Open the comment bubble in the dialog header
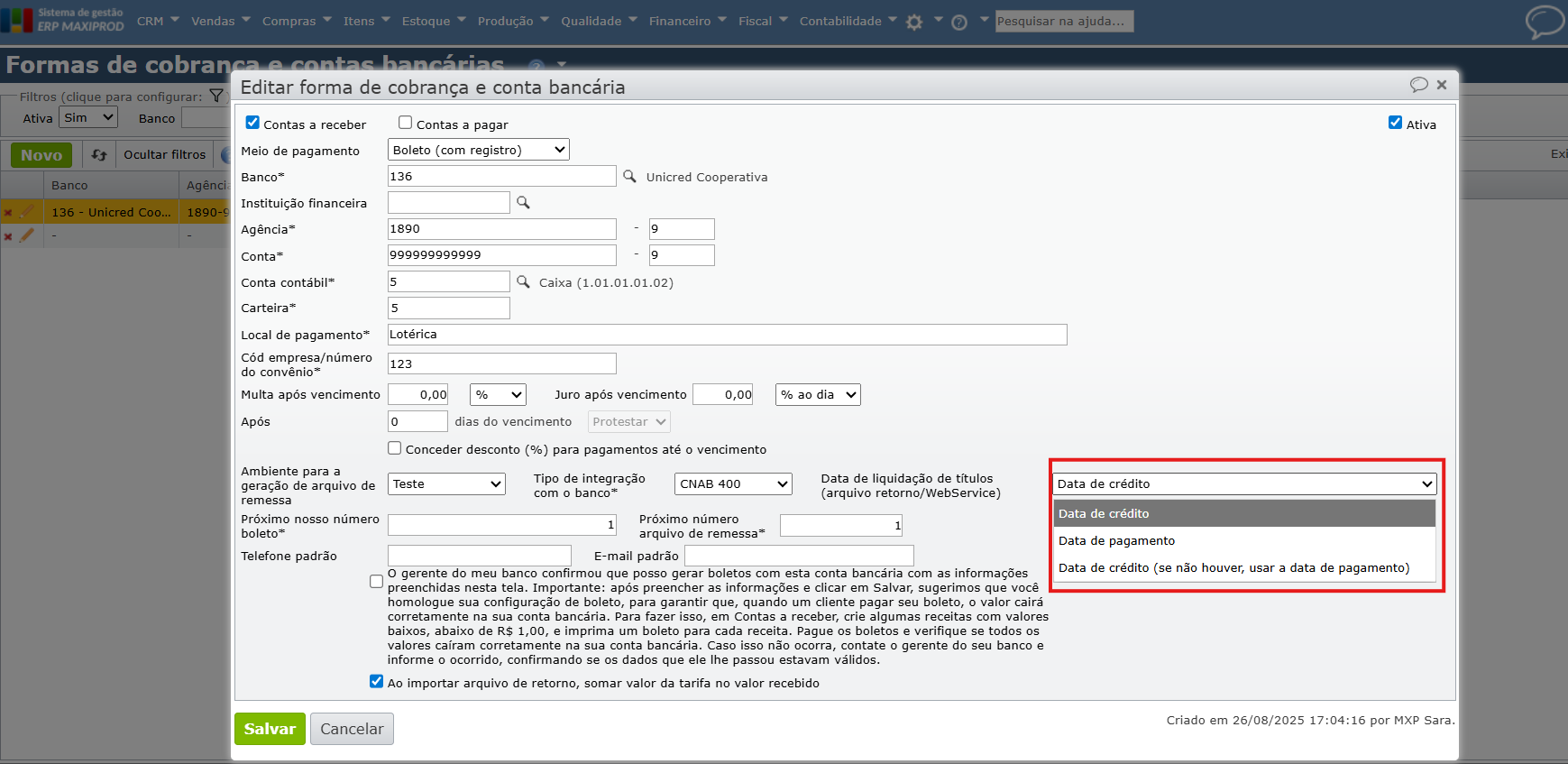This screenshot has height=764, width=1568. (x=1418, y=85)
